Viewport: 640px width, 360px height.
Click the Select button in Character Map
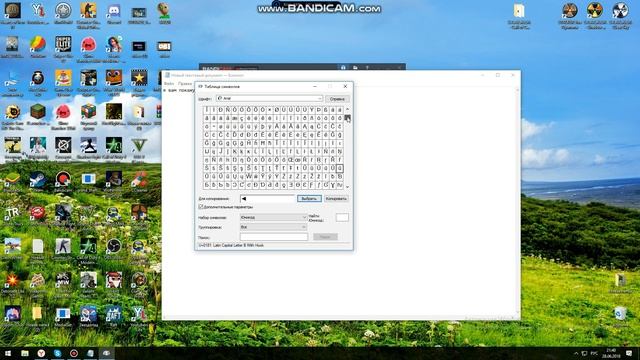click(x=309, y=199)
